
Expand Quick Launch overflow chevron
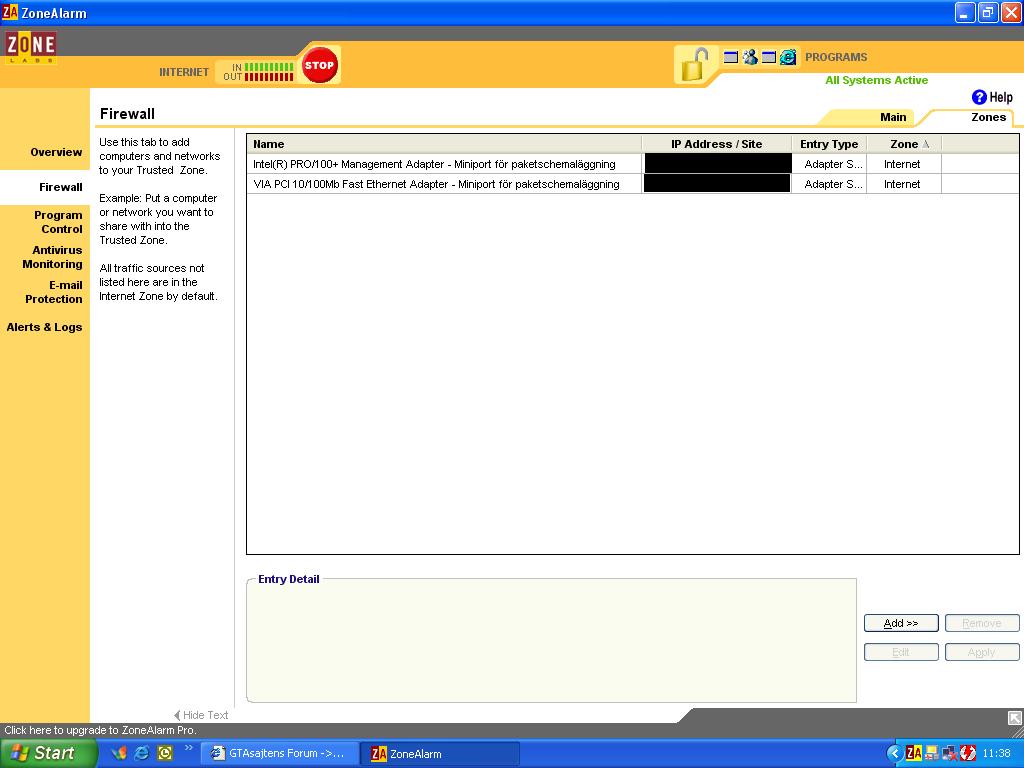tap(188, 748)
